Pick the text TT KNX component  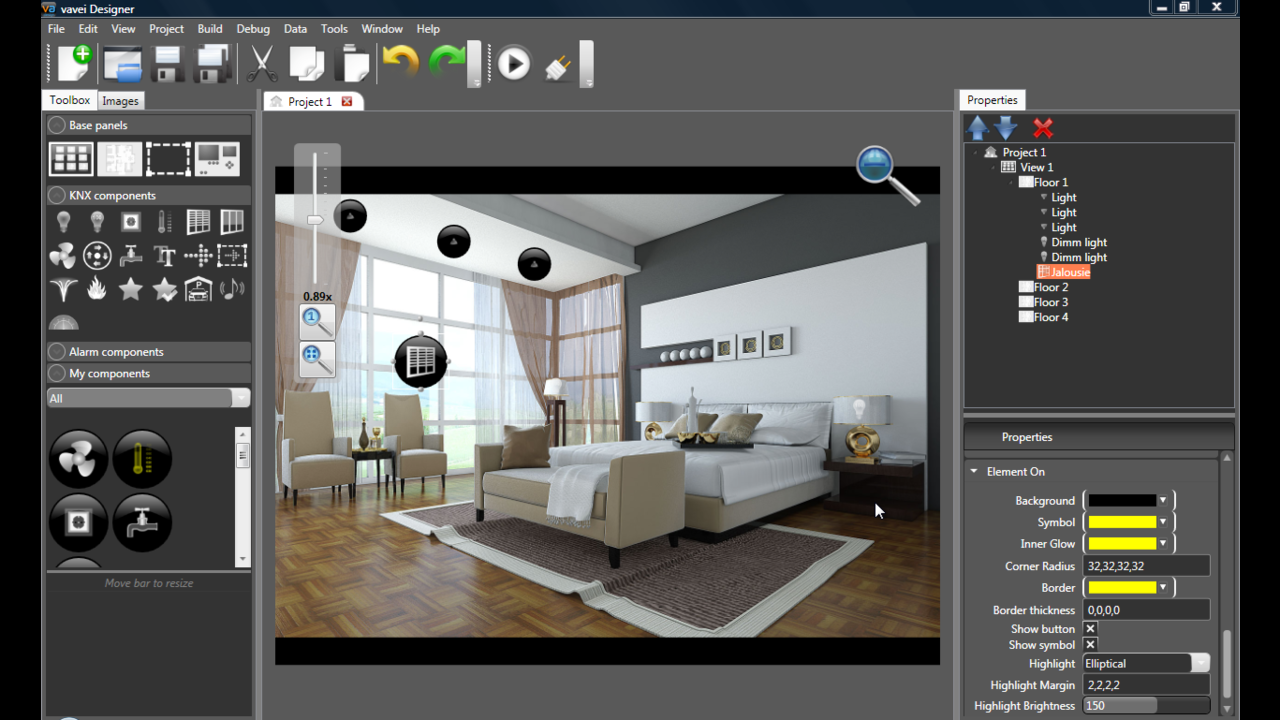pos(164,256)
